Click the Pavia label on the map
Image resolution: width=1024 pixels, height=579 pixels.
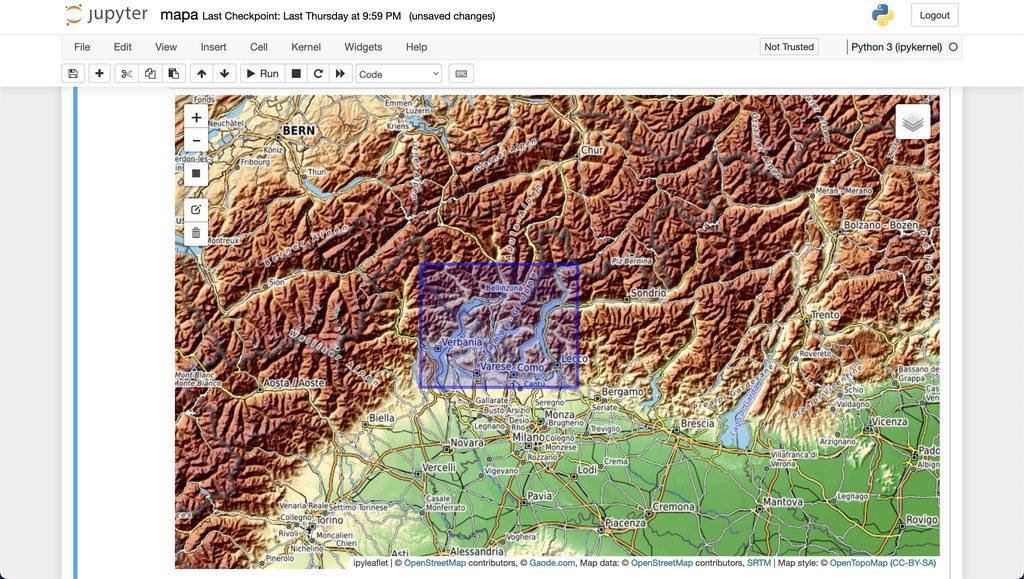pyautogui.click(x=539, y=496)
